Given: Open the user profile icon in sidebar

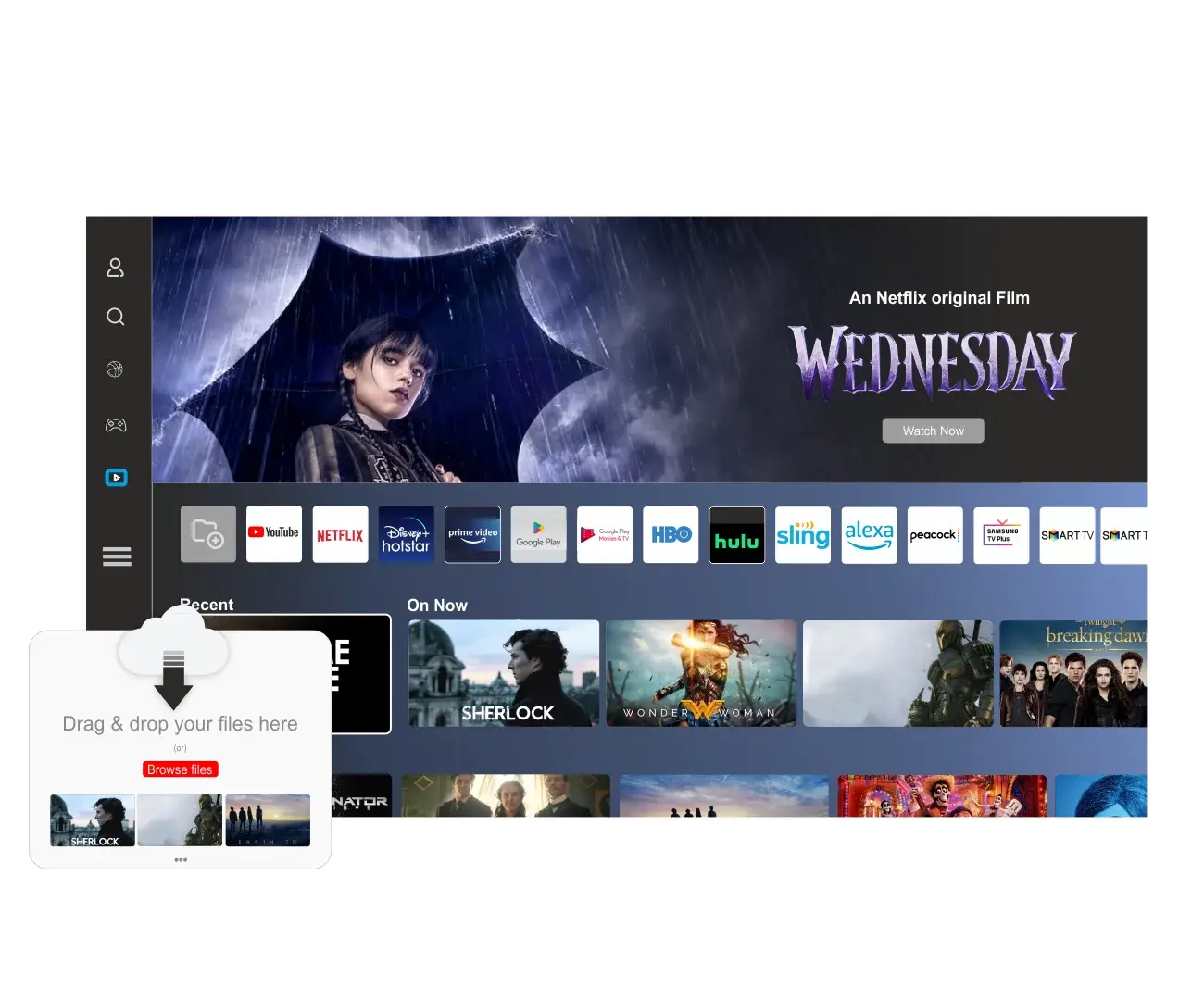Looking at the screenshot, I should coord(115,268).
